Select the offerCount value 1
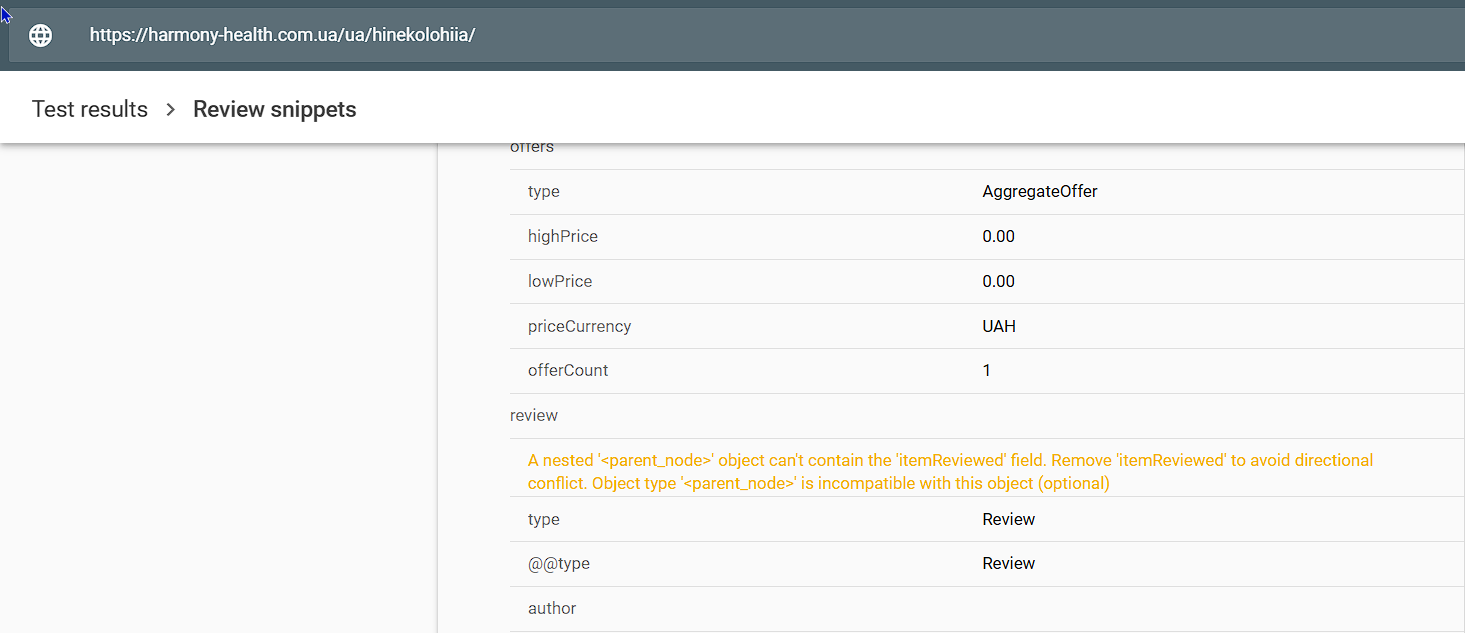Screen dimensions: 1465x633 (x=987, y=370)
